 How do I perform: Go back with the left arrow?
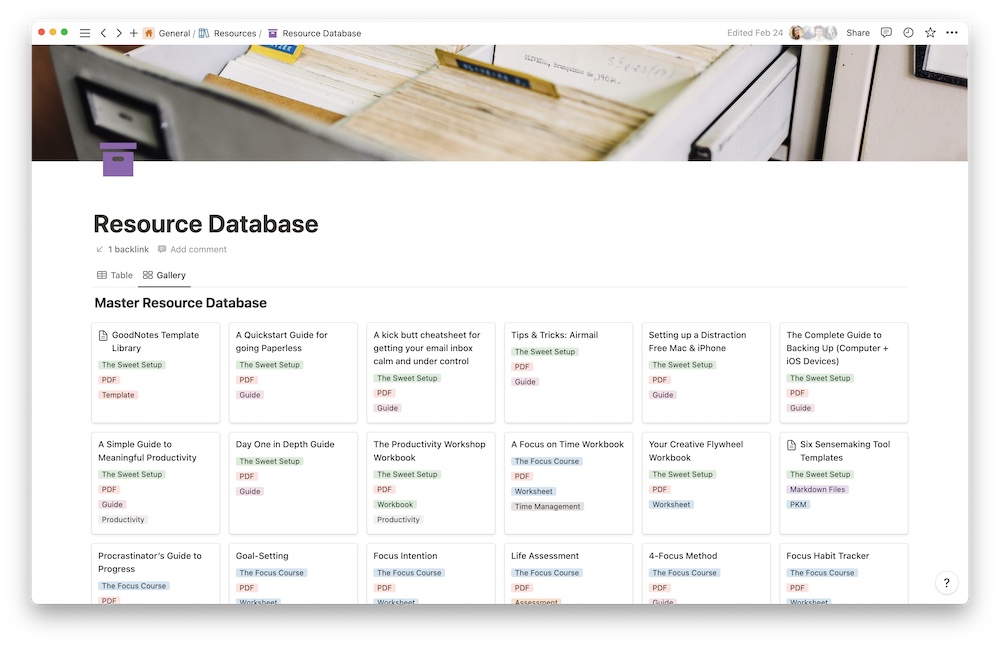103,33
